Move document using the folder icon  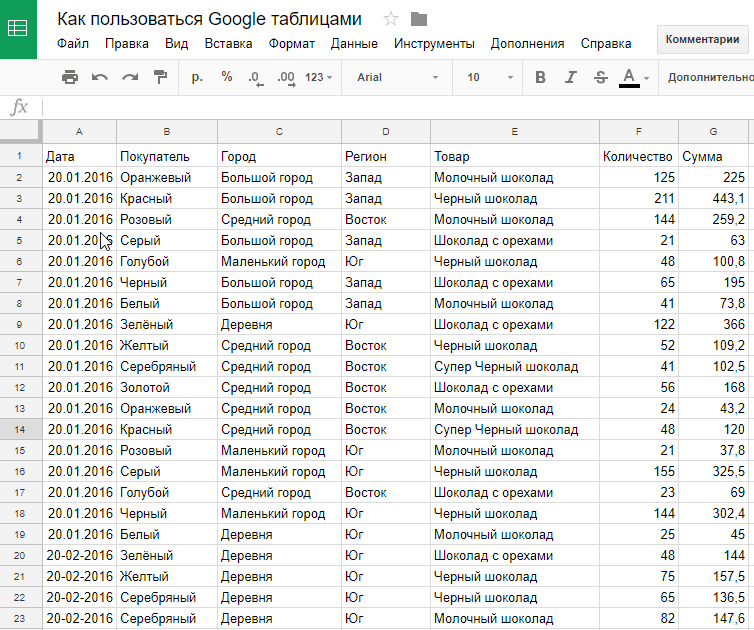click(x=419, y=20)
